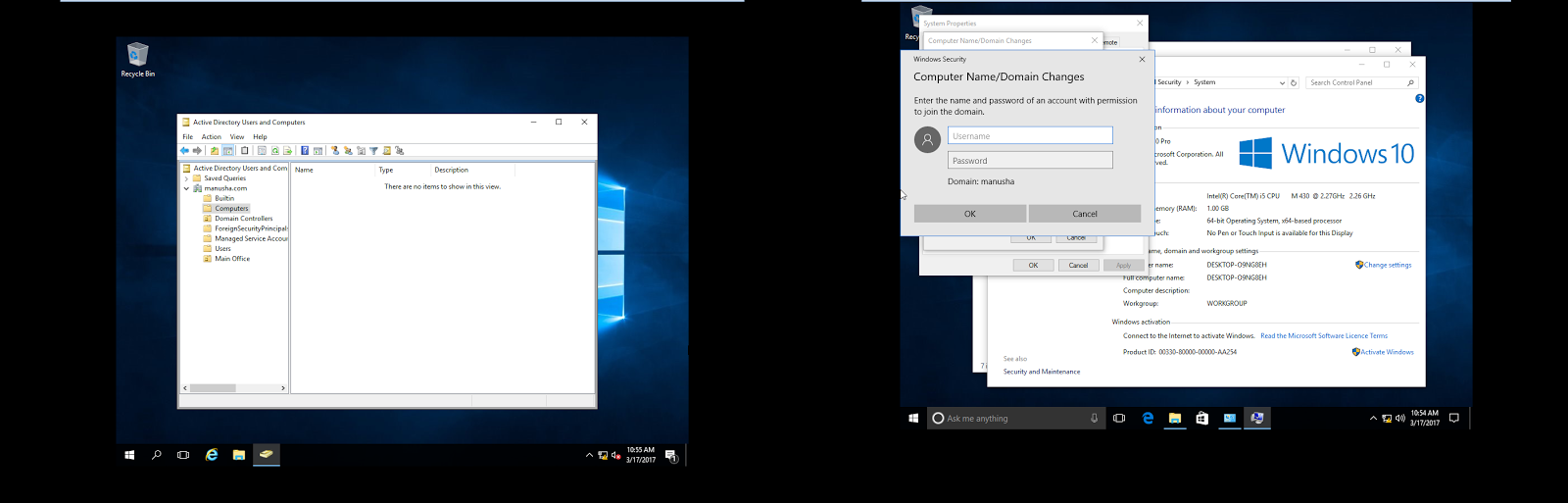Click the scroll right arrow in tree pane
This screenshot has width=1568, height=503.
click(x=283, y=388)
